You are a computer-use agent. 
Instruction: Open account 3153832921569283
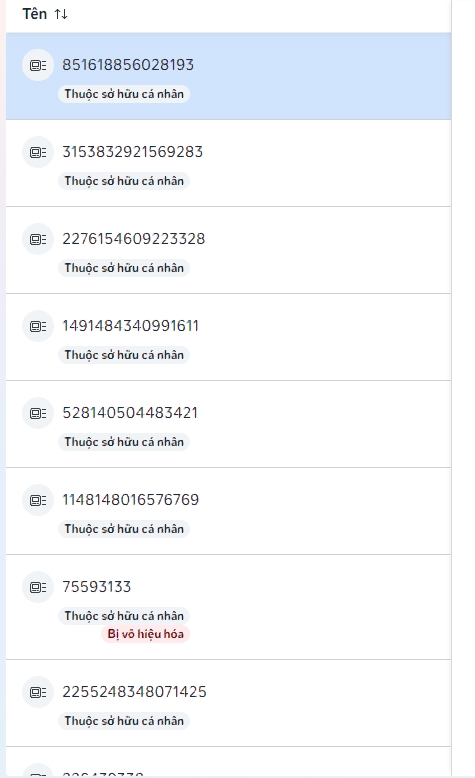[228, 163]
